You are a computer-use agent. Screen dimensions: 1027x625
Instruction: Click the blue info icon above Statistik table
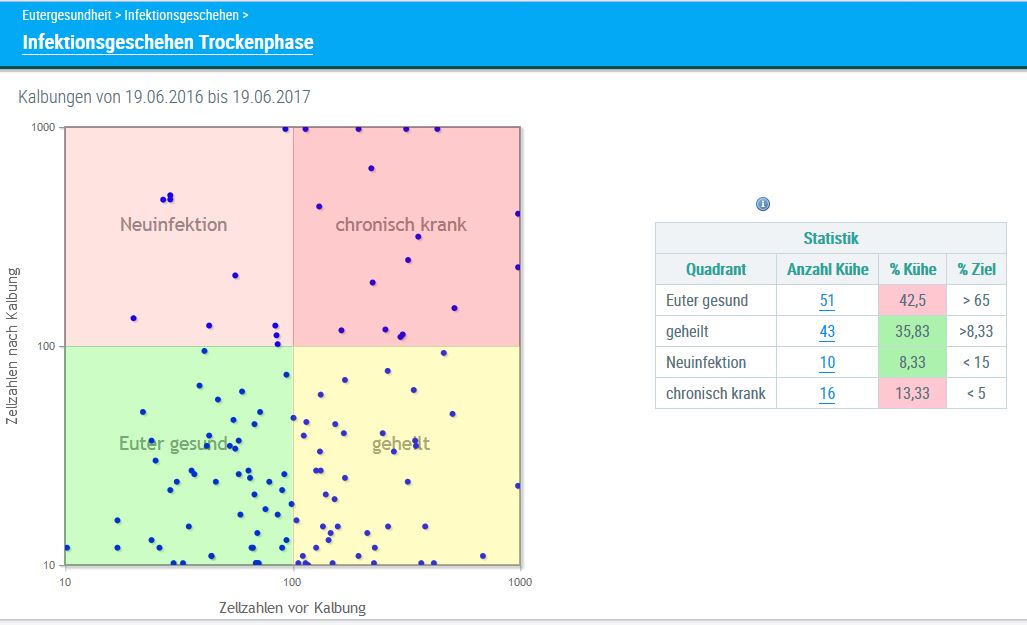click(763, 204)
